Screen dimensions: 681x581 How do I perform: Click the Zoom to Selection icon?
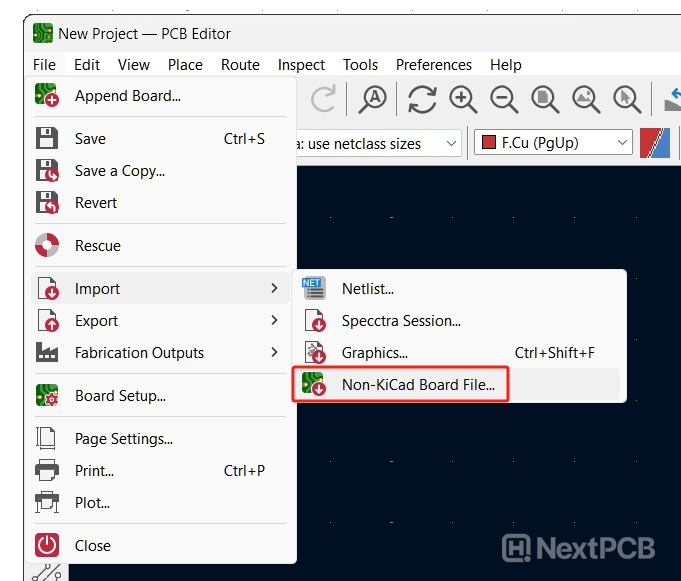(x=627, y=98)
